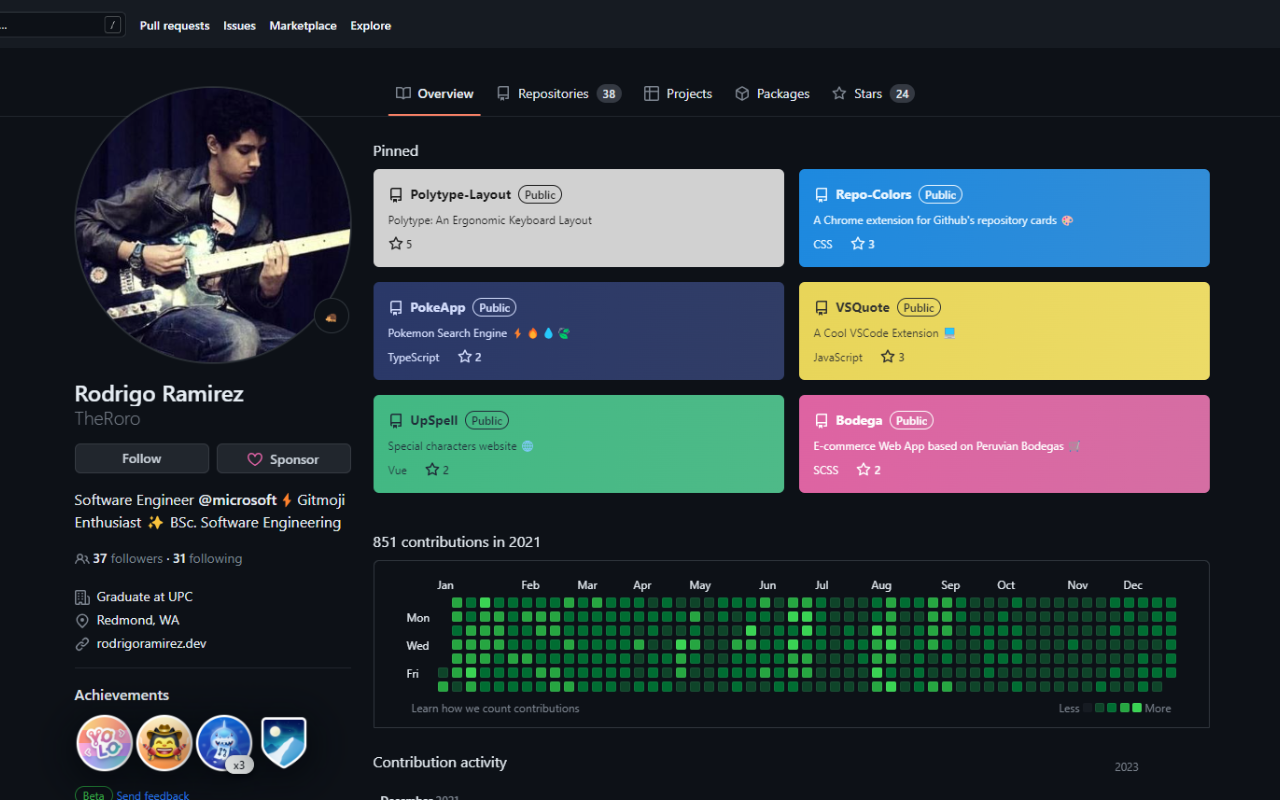Viewport: 1280px width, 800px height.
Task: Open the VSQuote repository link
Action: tap(863, 308)
